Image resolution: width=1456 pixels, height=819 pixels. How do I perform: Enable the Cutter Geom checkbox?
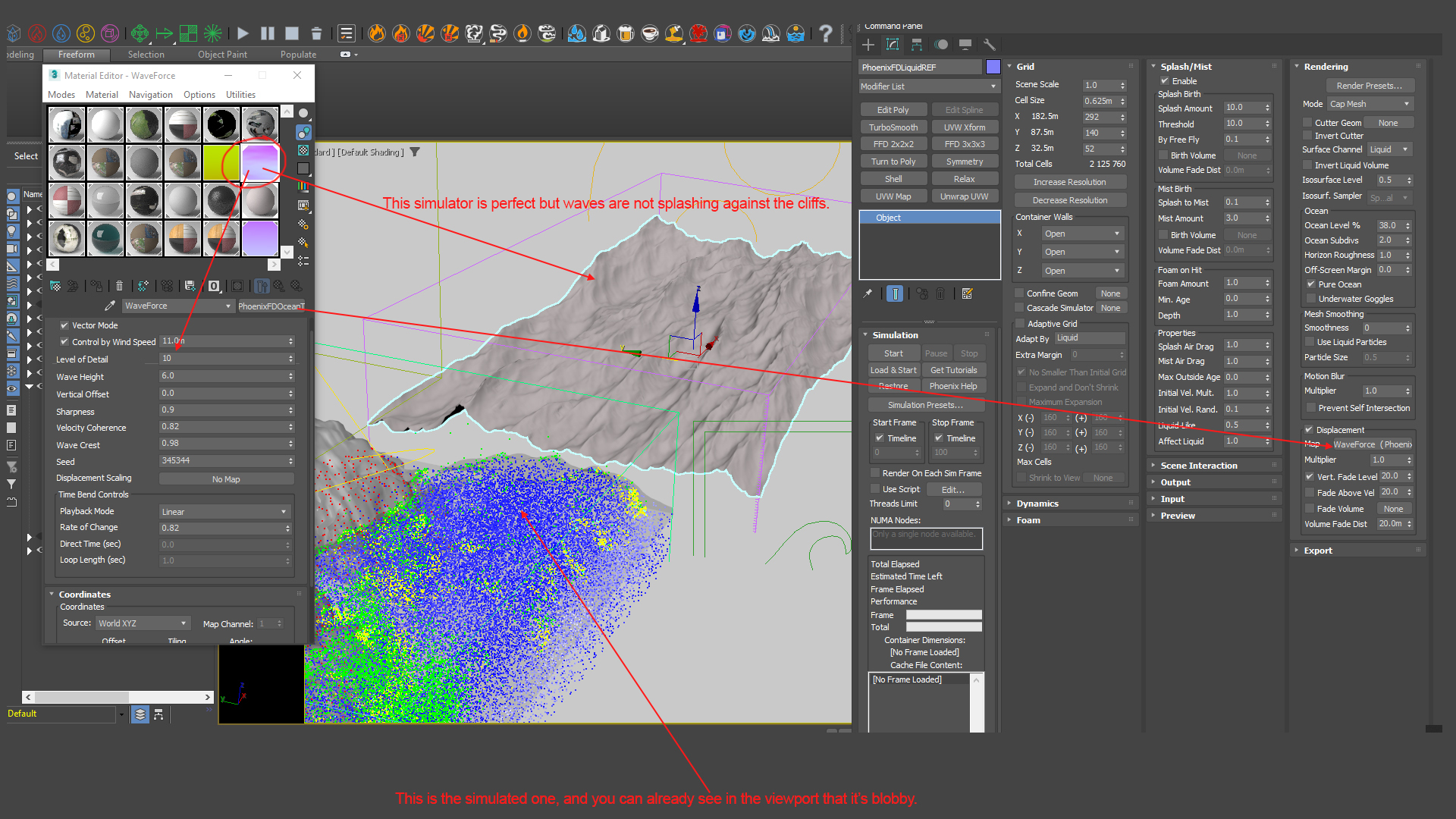(1307, 123)
